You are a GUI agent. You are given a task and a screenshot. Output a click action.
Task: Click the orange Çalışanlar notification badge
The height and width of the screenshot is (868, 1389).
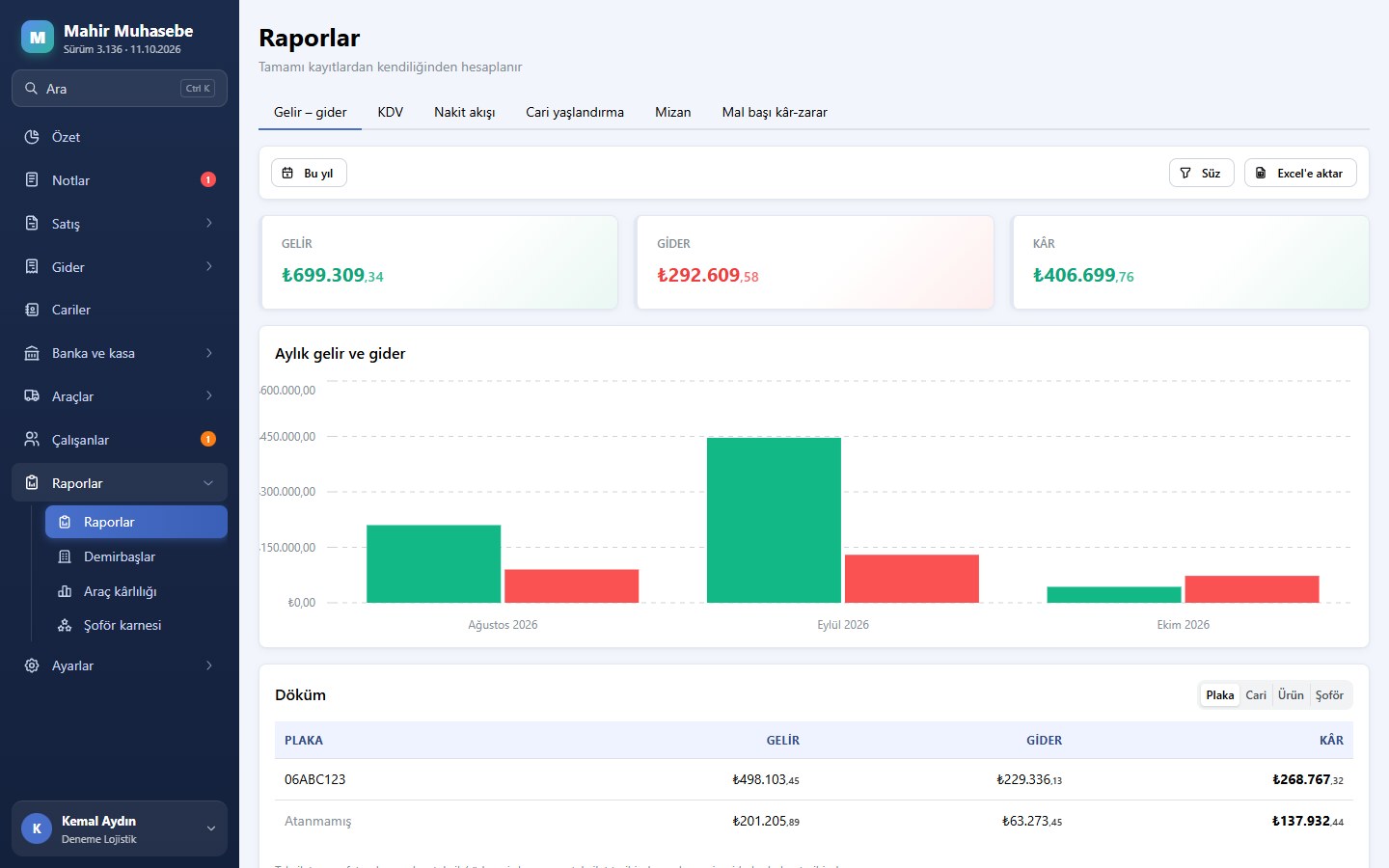click(208, 439)
